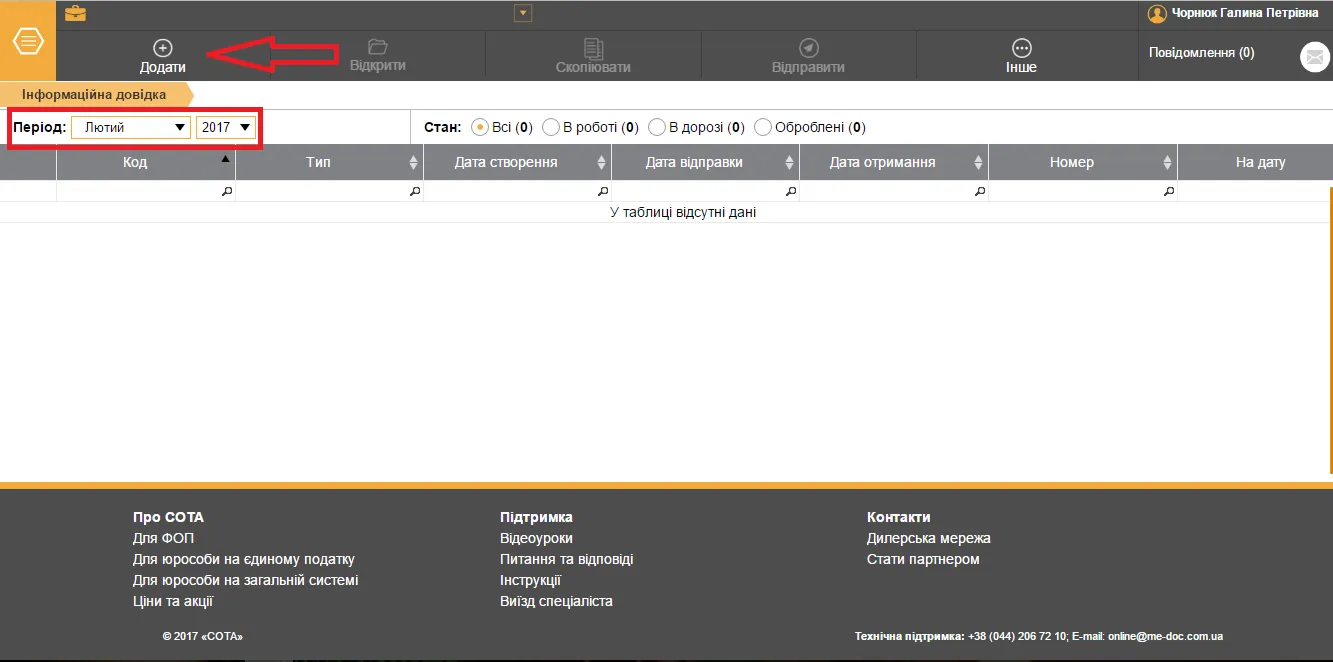This screenshot has width=1333, height=662.
Task: Expand the small top center dropdown arrow
Action: pyautogui.click(x=522, y=13)
